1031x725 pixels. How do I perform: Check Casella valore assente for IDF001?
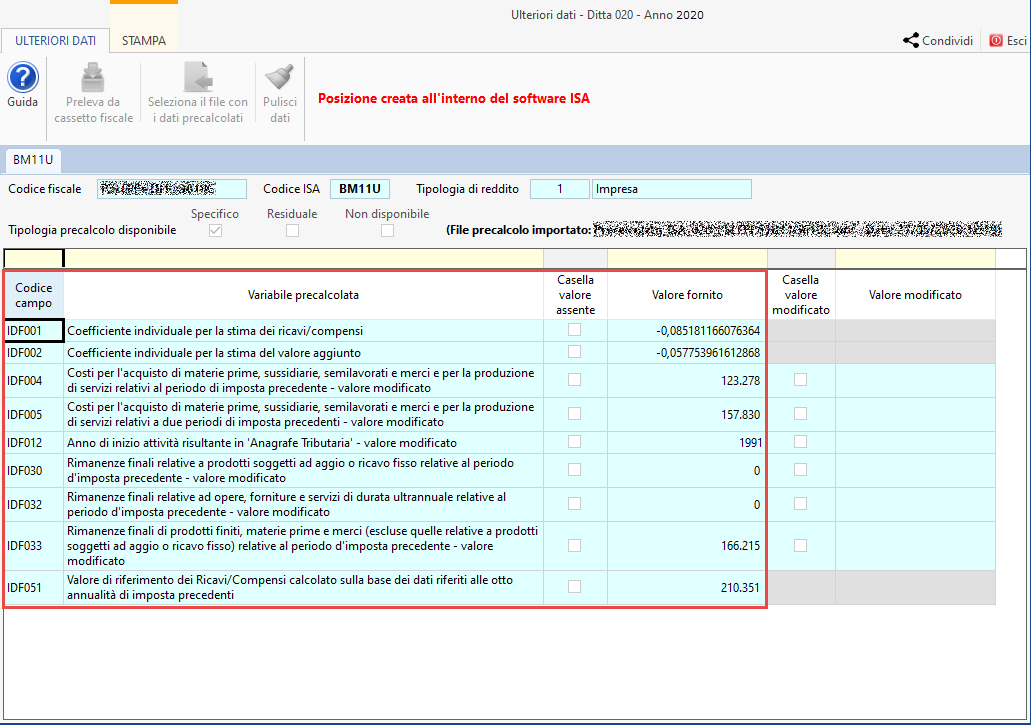(575, 330)
